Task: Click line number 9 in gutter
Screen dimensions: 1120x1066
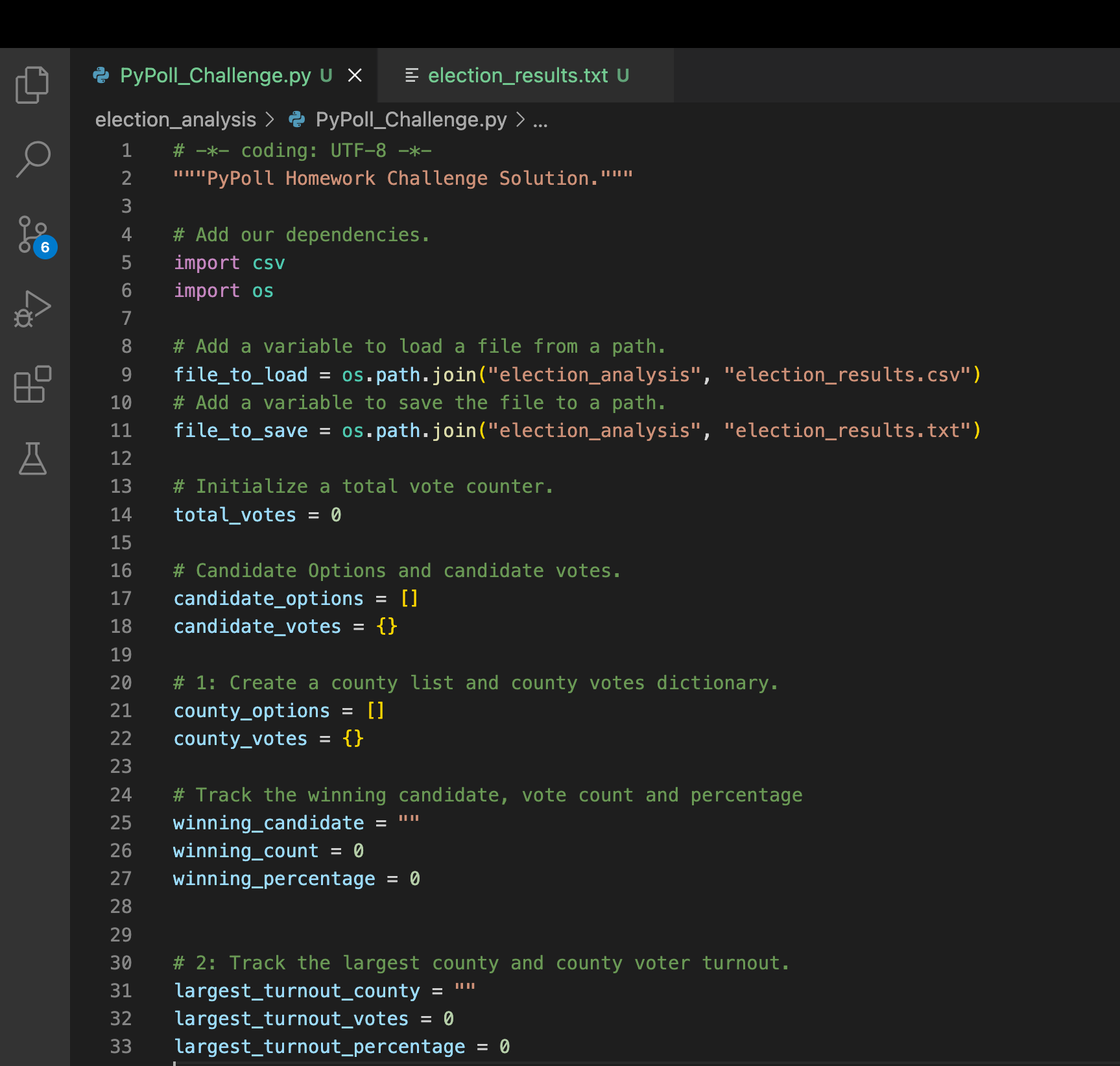Action: coord(126,375)
